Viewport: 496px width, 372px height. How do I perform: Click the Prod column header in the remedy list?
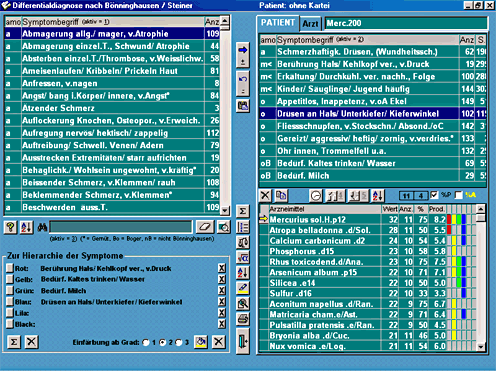(437, 209)
